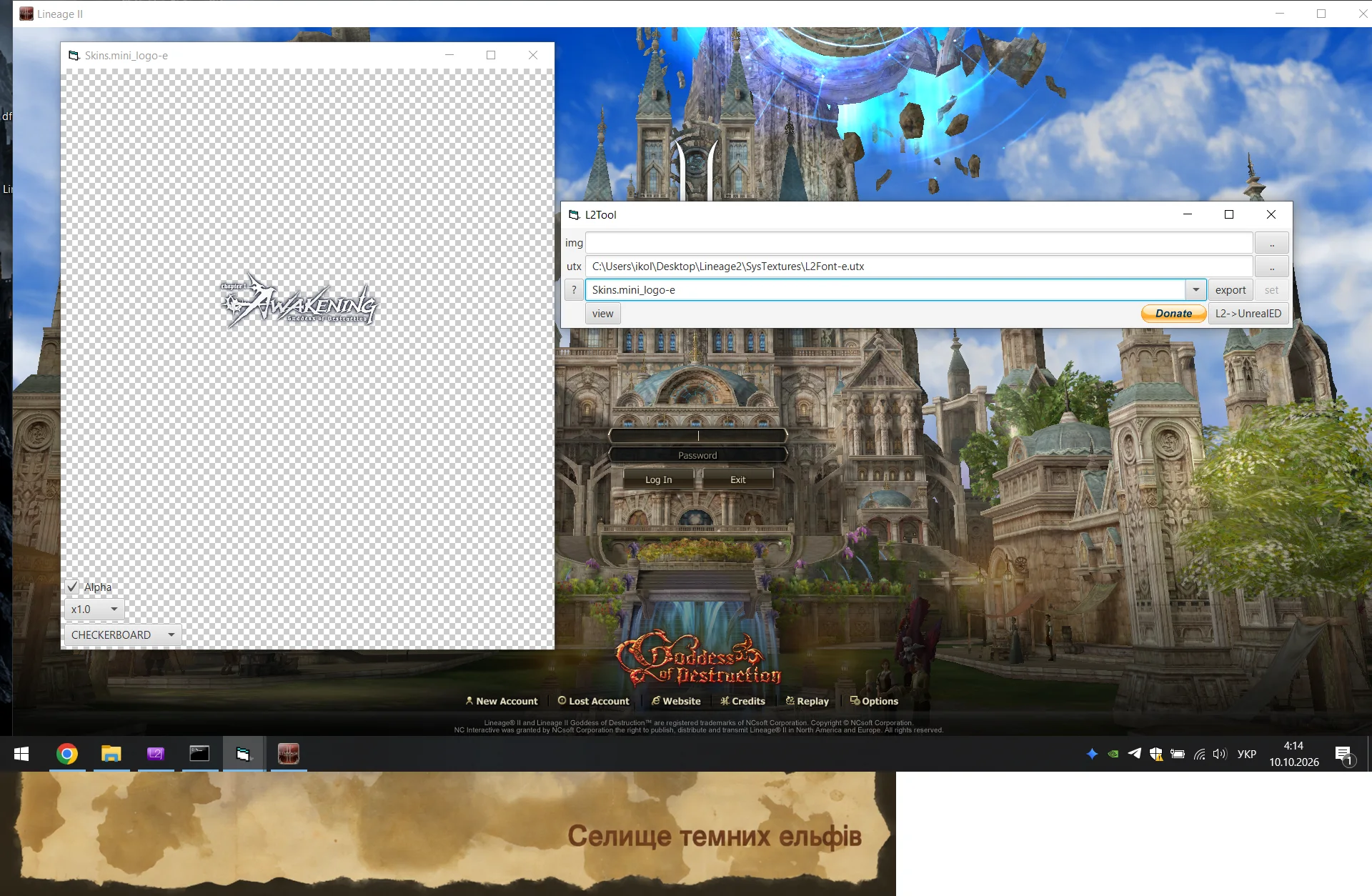Click the Donate button
This screenshot has height=896, width=1372.
point(1173,313)
